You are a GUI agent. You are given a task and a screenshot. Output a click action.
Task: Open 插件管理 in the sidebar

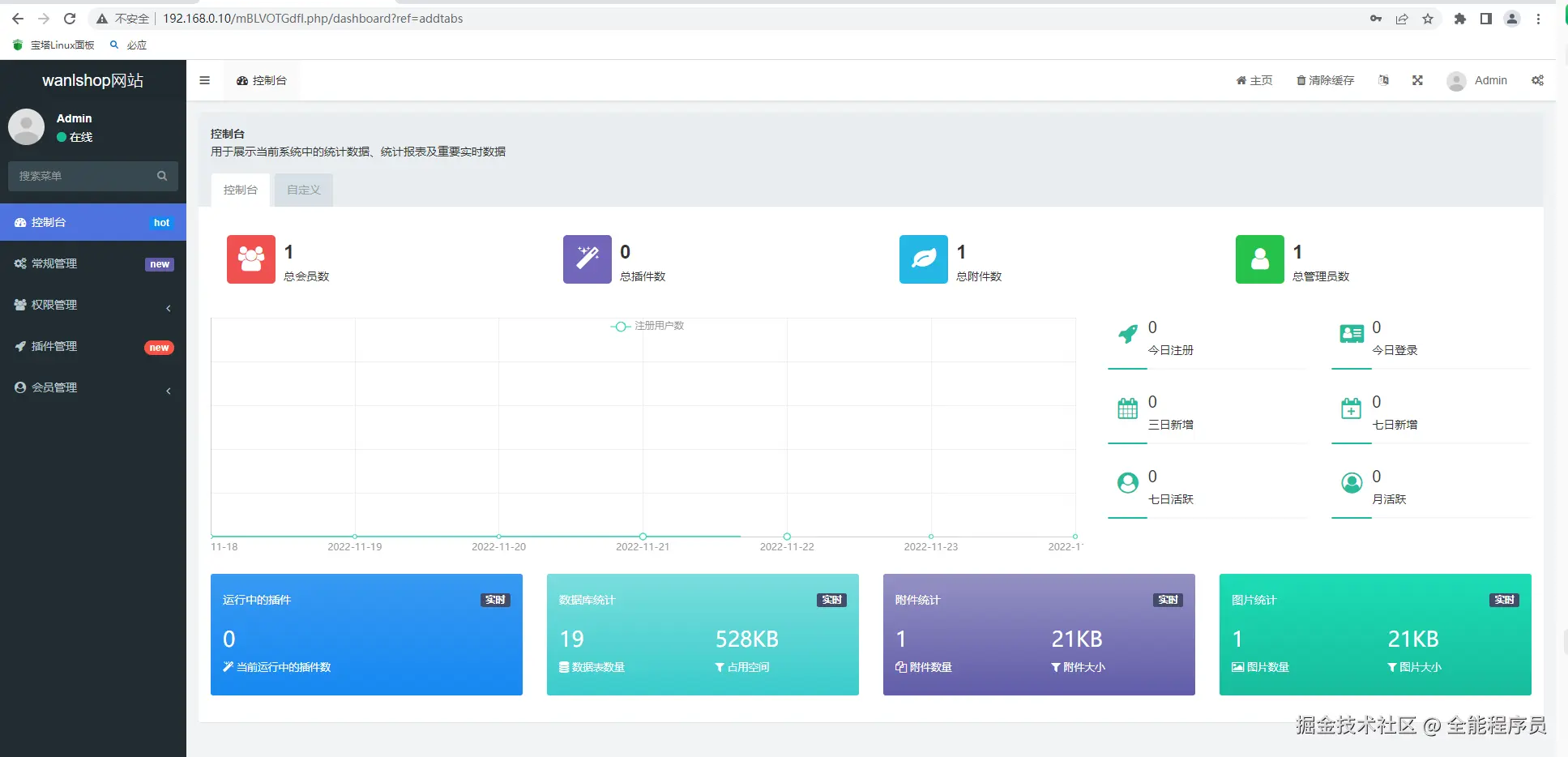click(x=93, y=346)
